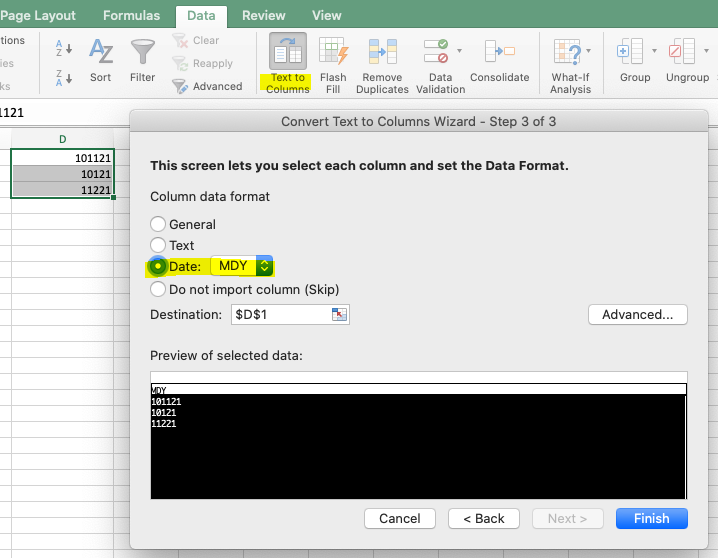This screenshot has width=718, height=558.
Task: Open the Sort dialog
Action: [100, 60]
